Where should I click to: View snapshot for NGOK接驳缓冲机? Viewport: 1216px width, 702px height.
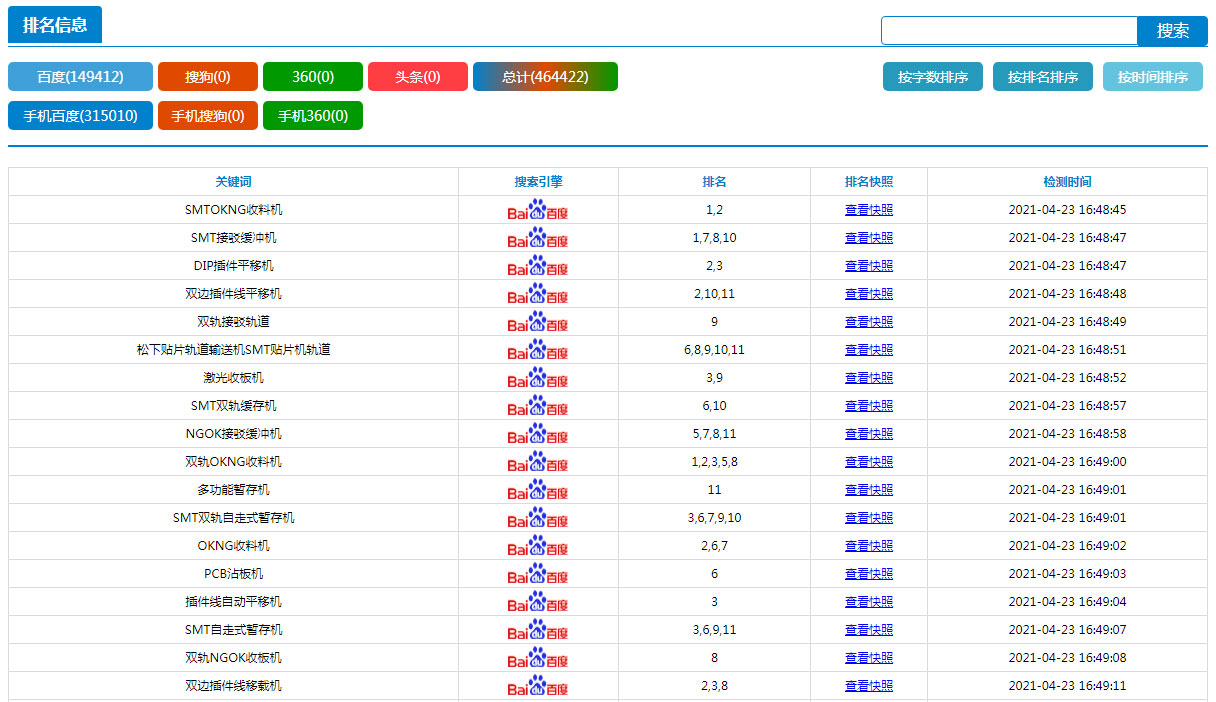[x=869, y=434]
